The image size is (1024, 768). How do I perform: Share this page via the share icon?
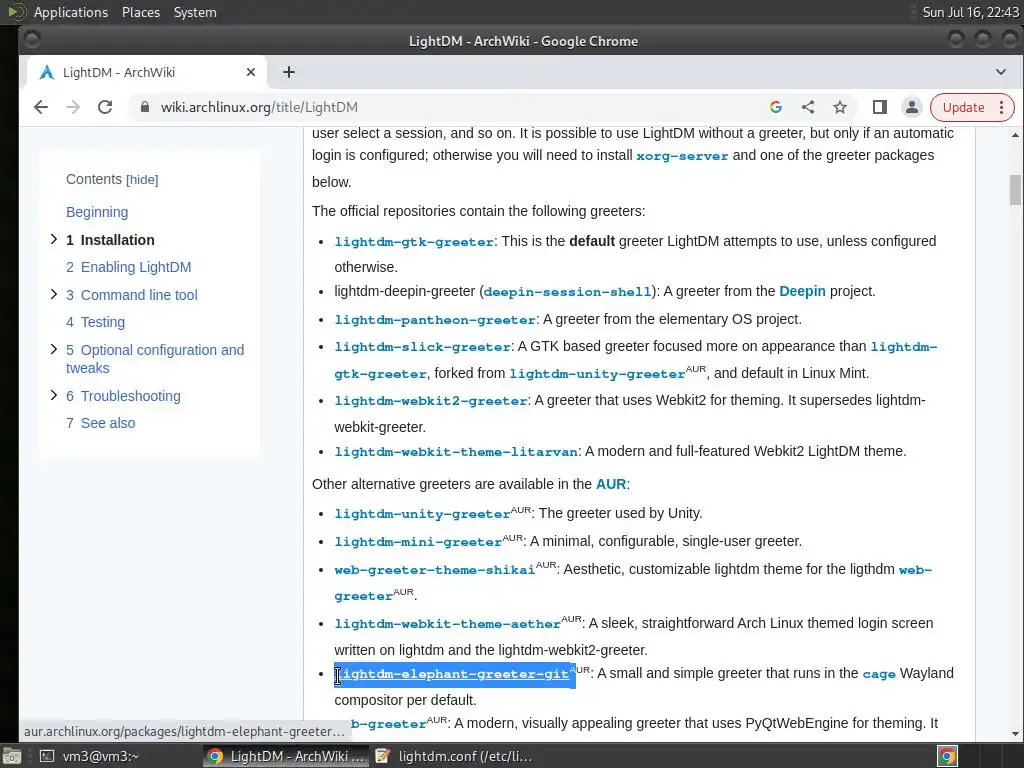tap(808, 107)
